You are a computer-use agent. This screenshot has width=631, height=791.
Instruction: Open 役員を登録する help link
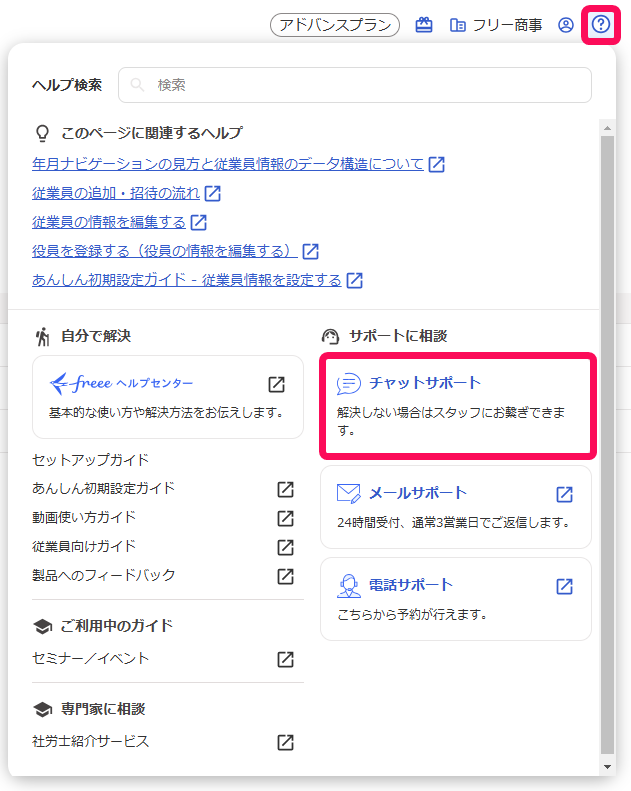164,251
